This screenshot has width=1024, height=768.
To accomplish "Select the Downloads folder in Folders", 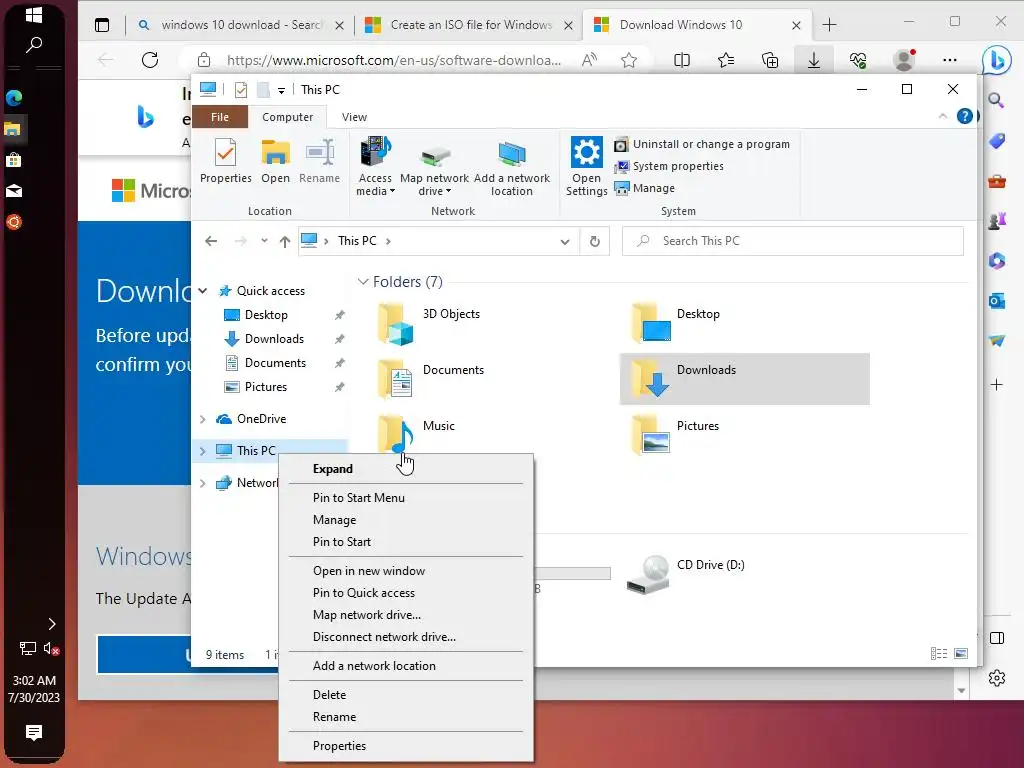I will click(x=744, y=379).
